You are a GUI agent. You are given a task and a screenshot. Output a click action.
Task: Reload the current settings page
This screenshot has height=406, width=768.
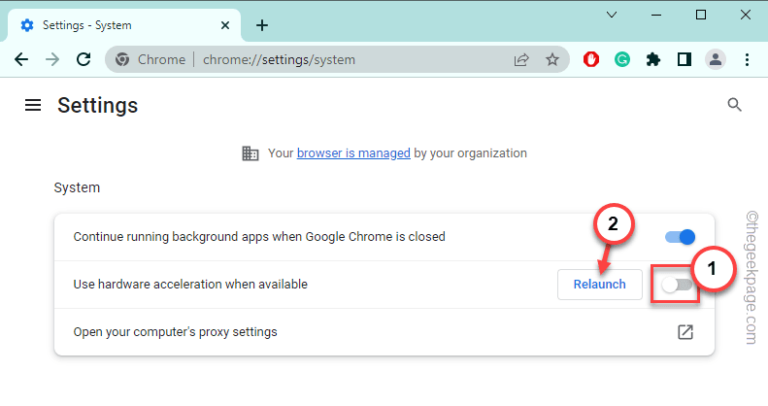(83, 60)
